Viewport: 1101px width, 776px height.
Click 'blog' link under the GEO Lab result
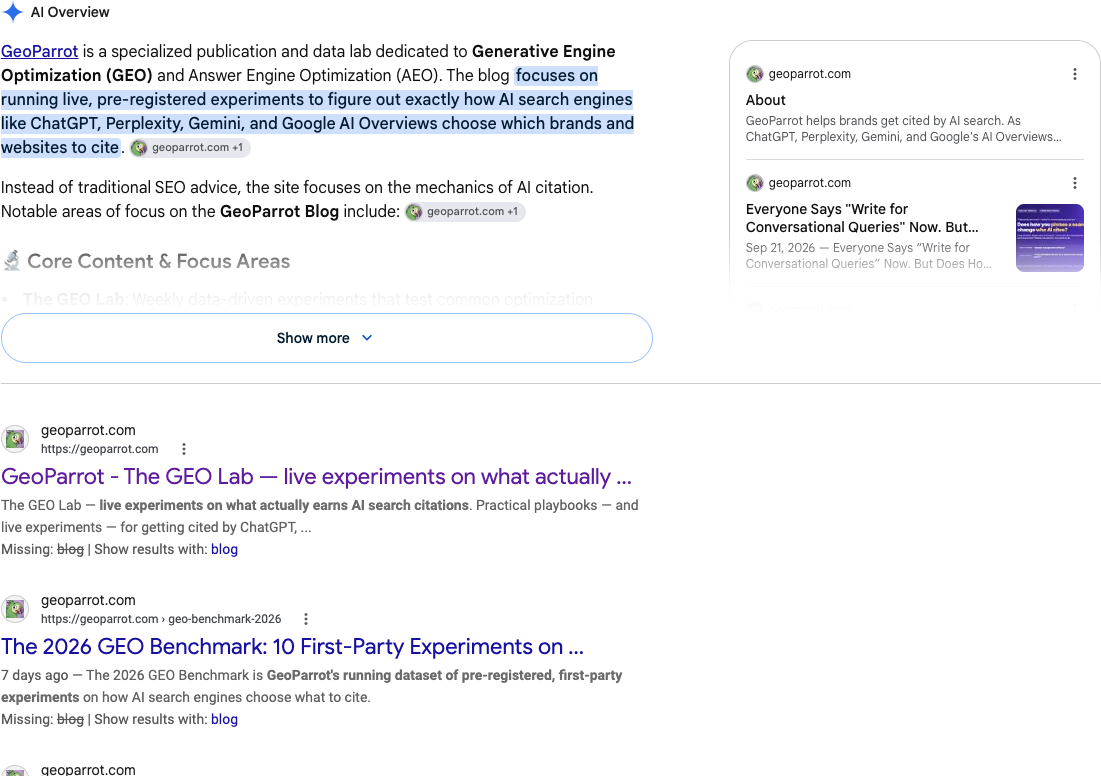click(x=224, y=549)
